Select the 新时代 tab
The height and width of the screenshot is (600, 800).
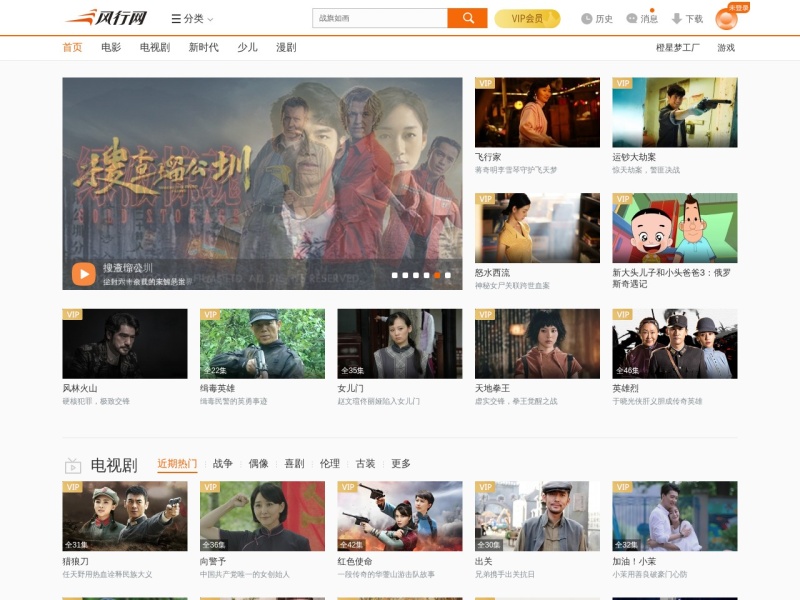pos(204,47)
